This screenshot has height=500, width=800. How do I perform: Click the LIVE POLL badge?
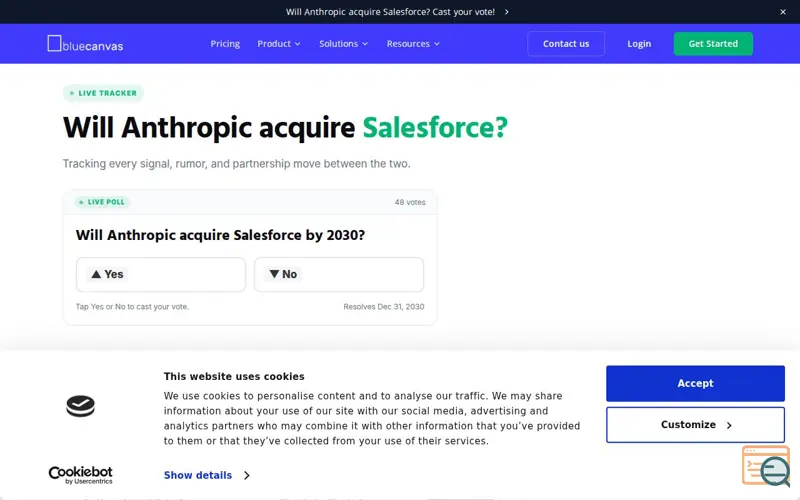click(x=102, y=202)
